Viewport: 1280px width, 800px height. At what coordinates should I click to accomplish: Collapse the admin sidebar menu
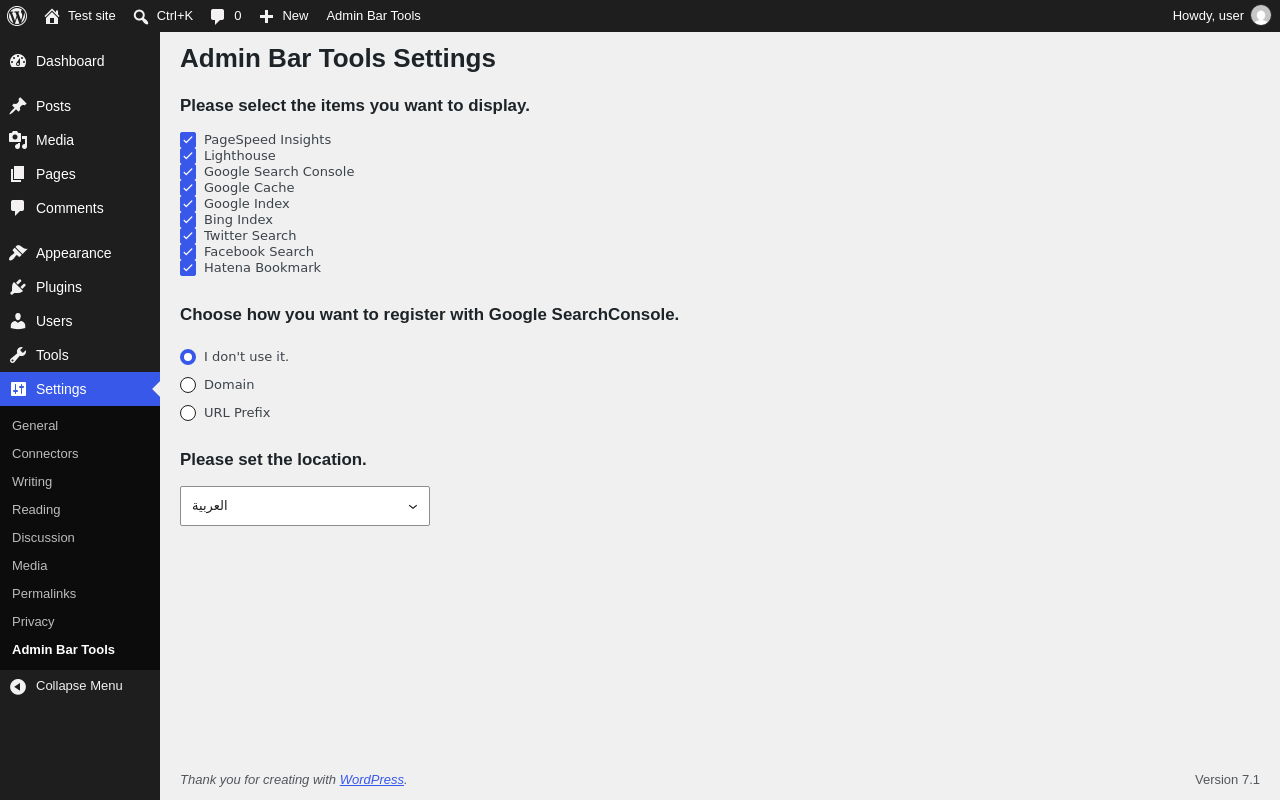coord(80,686)
